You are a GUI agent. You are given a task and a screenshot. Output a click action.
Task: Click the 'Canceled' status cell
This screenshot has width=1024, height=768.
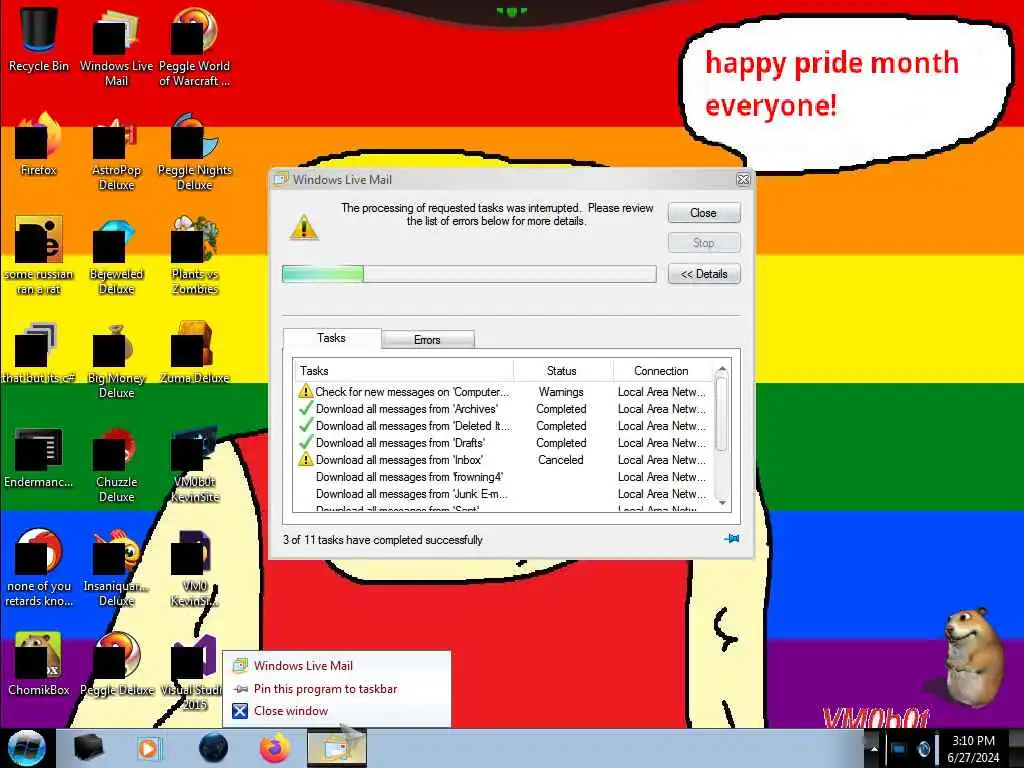coord(561,460)
